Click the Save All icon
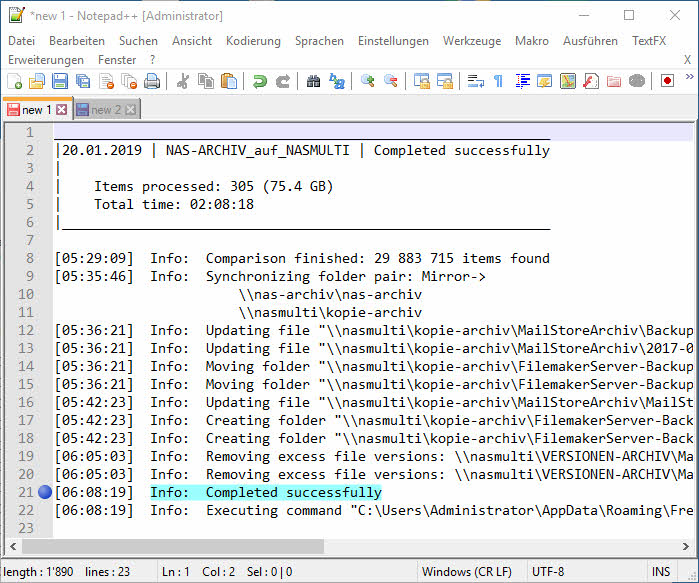The image size is (699, 583). click(83, 81)
